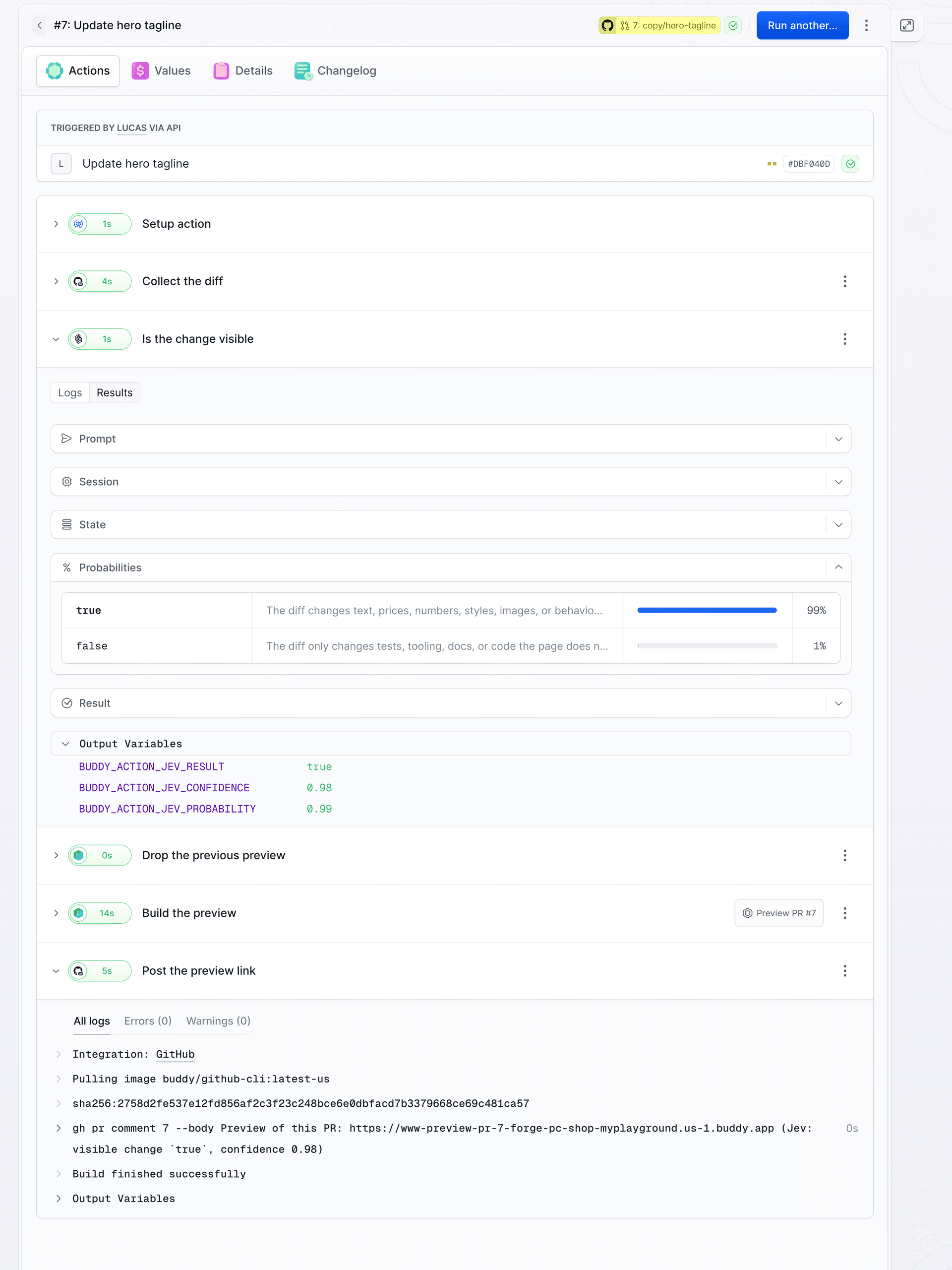Go back using the left chevron arrow

pos(40,25)
